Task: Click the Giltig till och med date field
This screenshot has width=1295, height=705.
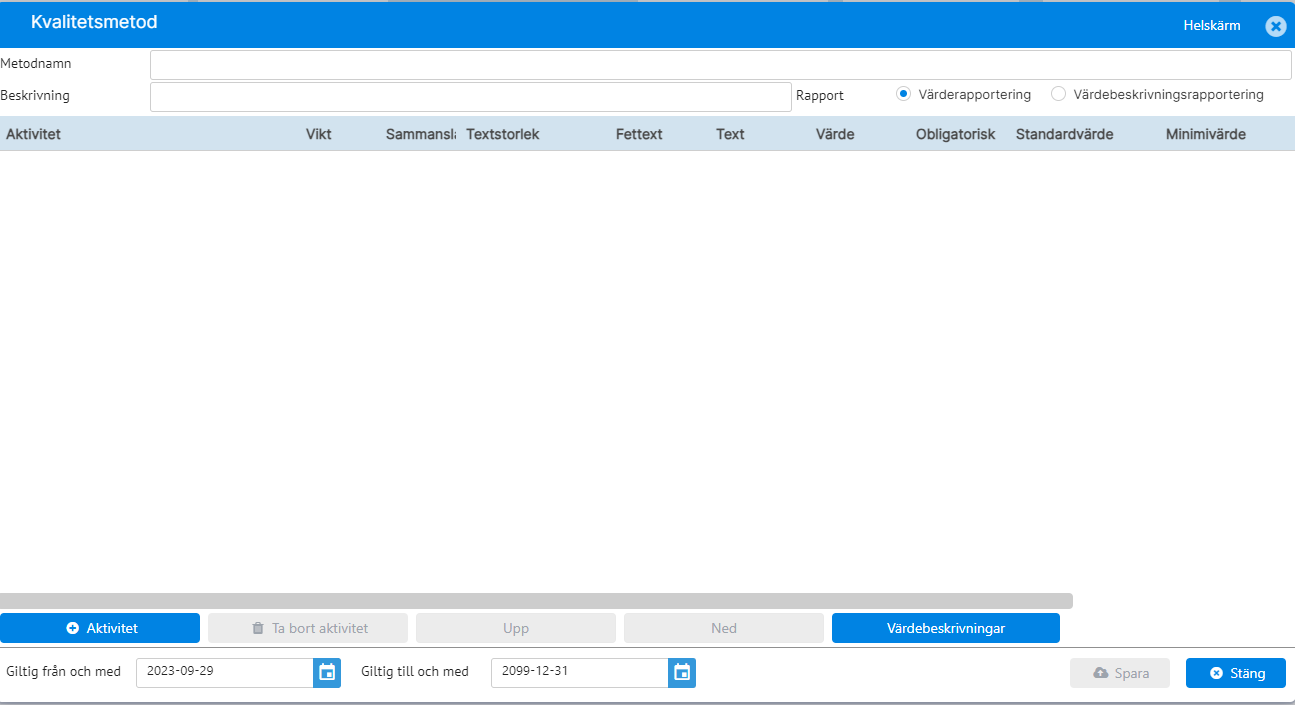Action: click(580, 673)
